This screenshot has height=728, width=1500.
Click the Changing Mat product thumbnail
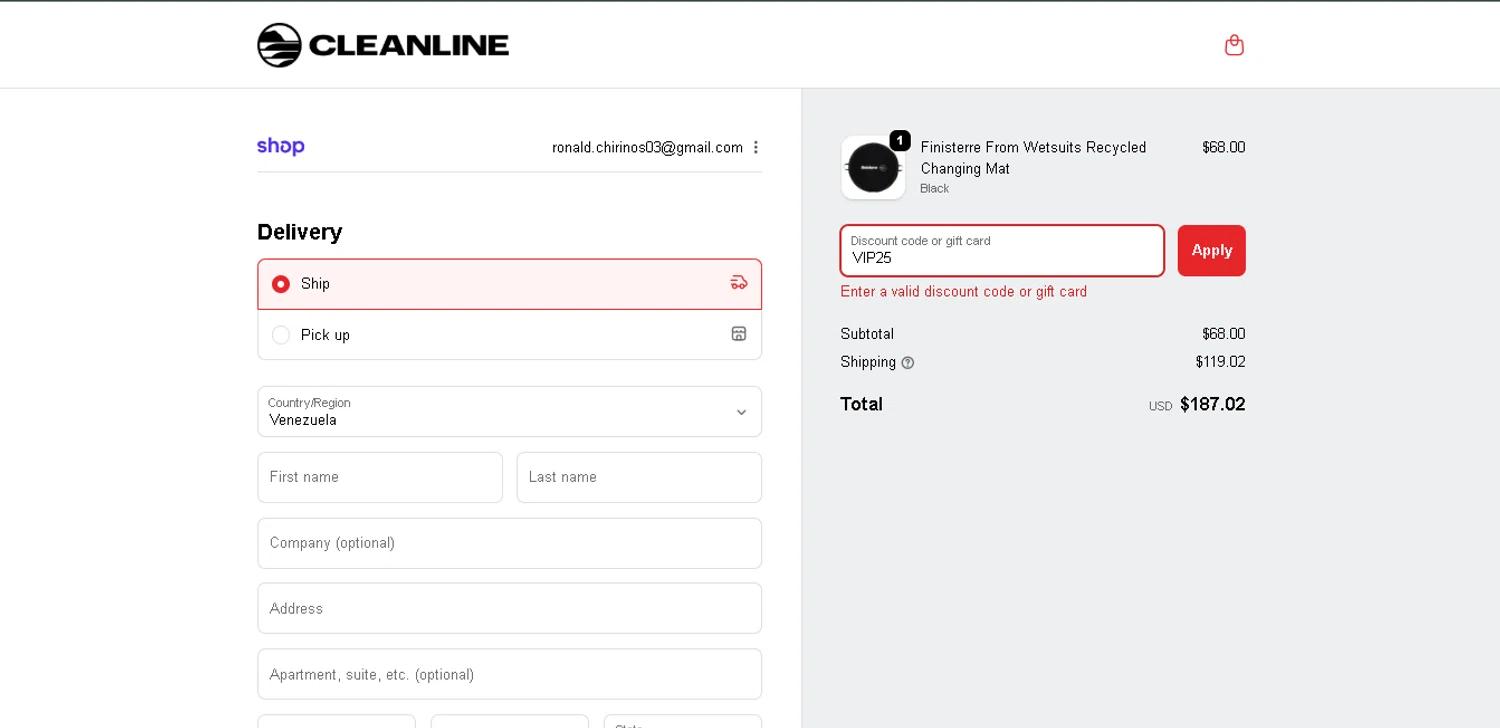[873, 168]
